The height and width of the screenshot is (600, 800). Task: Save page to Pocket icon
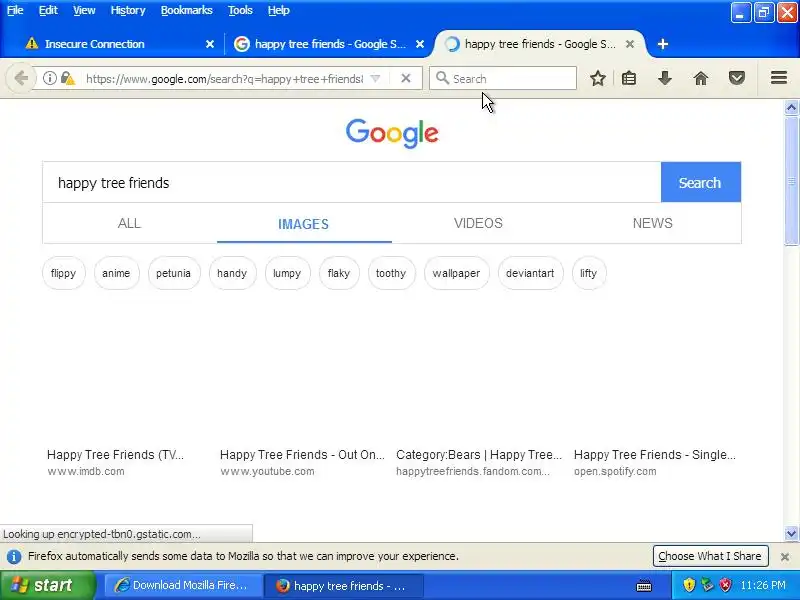pos(736,78)
